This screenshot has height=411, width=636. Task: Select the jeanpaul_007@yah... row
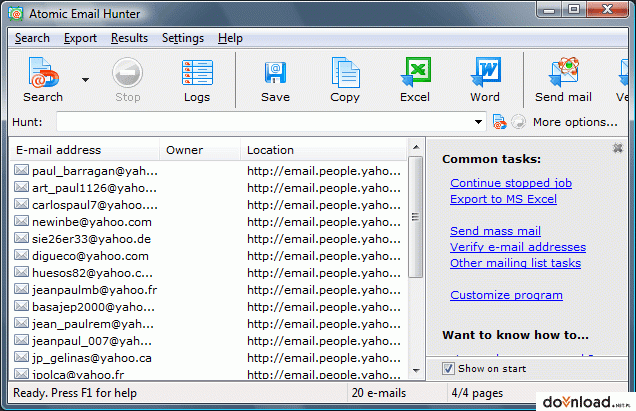tap(208, 341)
